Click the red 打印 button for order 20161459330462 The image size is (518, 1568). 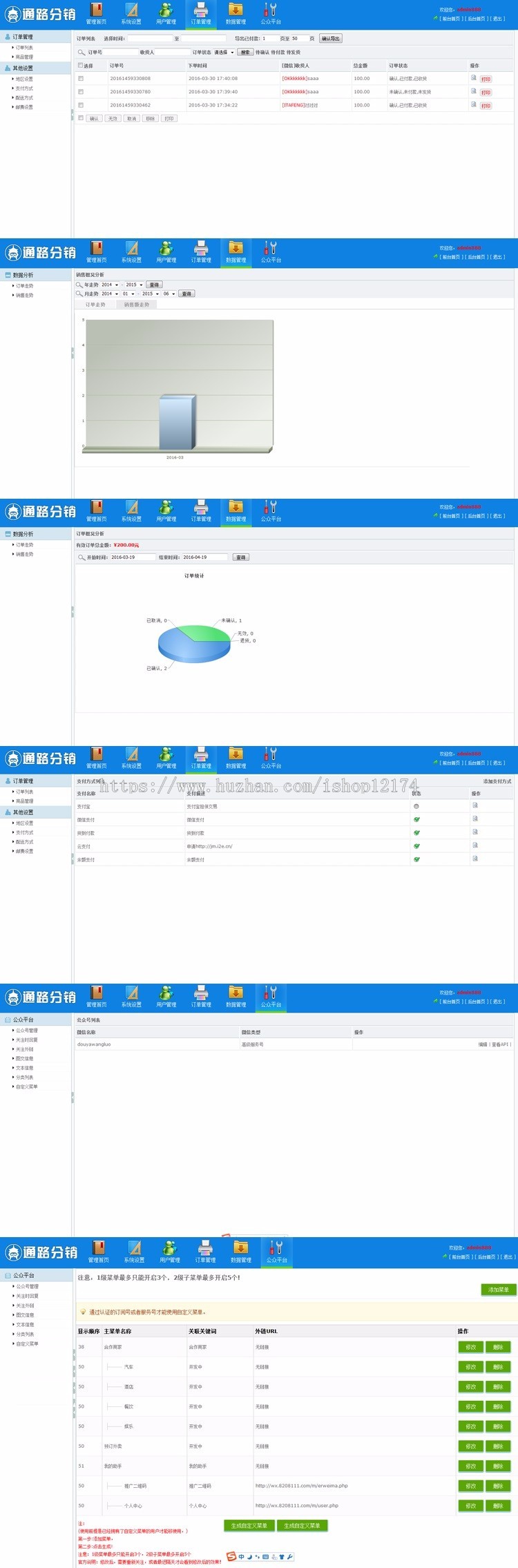click(486, 106)
